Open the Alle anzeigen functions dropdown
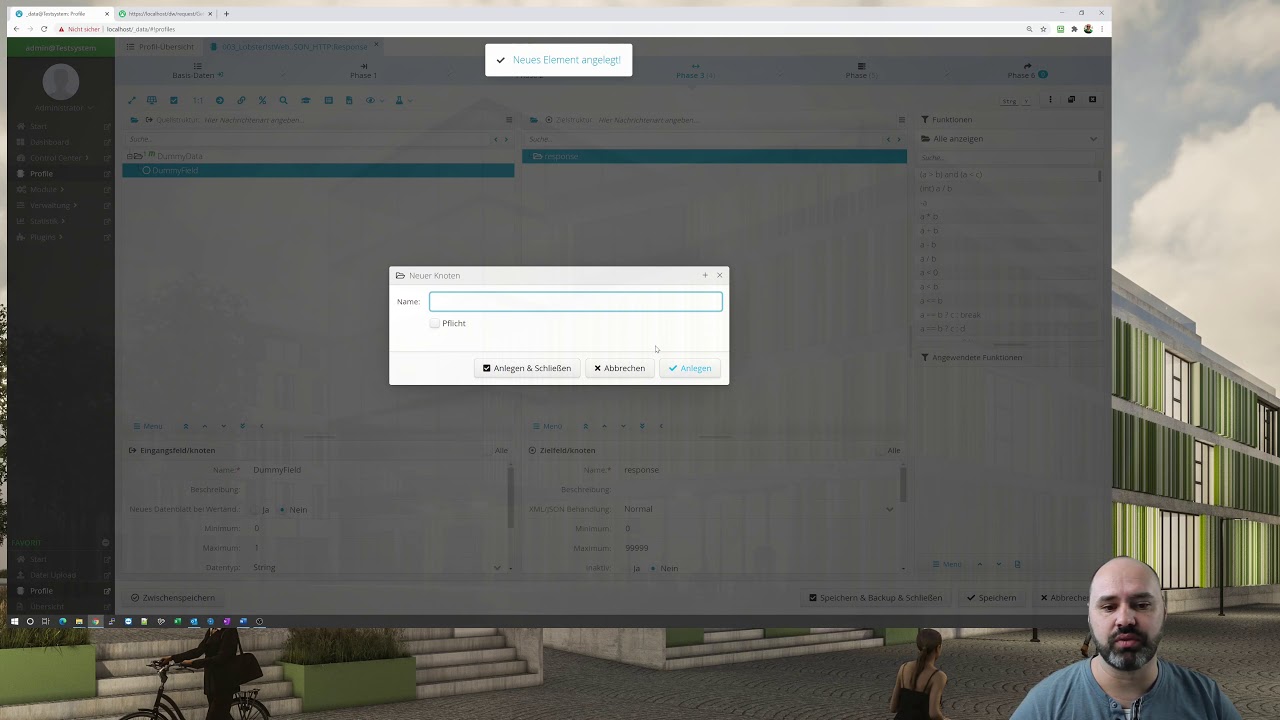Image resolution: width=1280 pixels, height=720 pixels. tap(1008, 139)
